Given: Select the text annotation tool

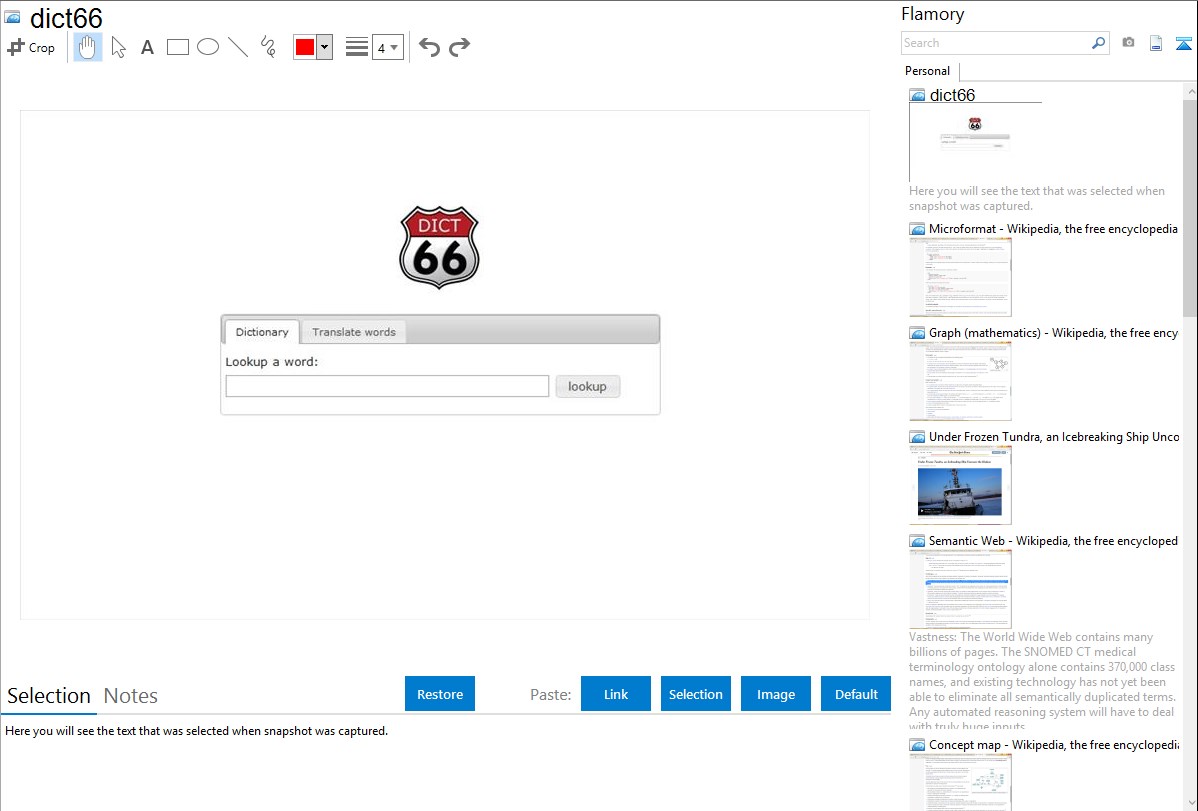Looking at the screenshot, I should (147, 47).
